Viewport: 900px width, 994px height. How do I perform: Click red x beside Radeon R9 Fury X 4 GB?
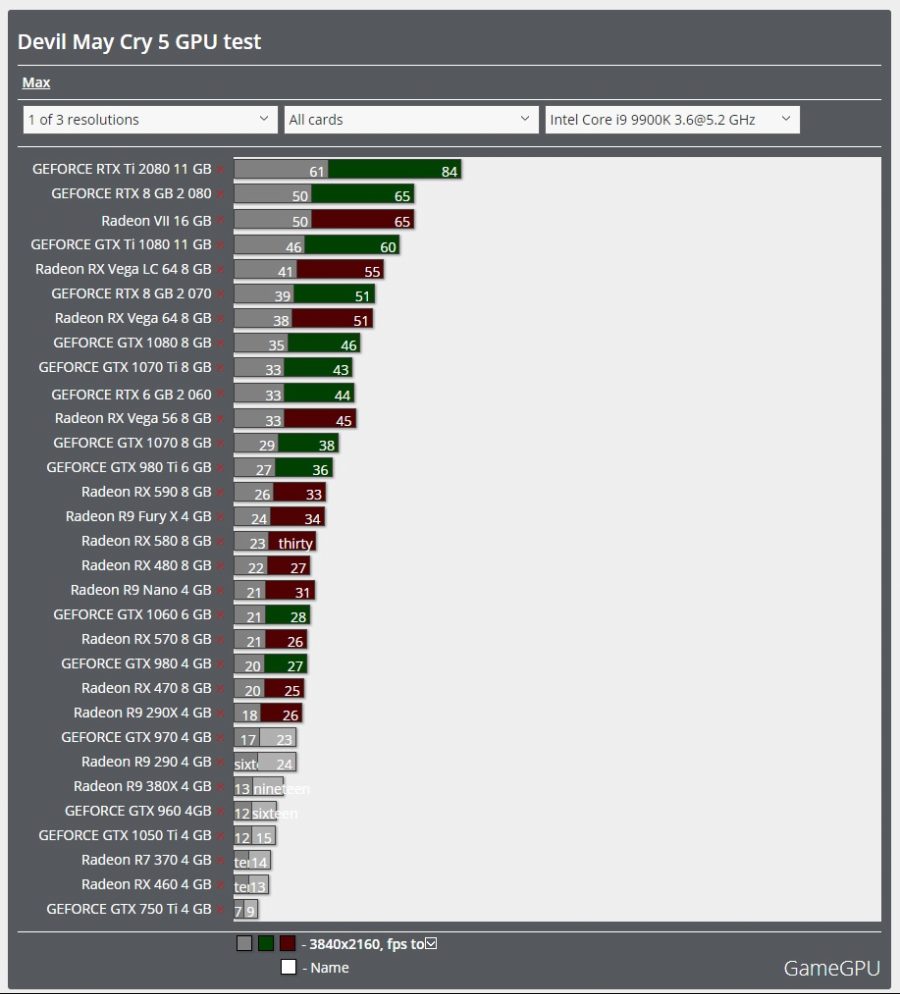pyautogui.click(x=221, y=517)
